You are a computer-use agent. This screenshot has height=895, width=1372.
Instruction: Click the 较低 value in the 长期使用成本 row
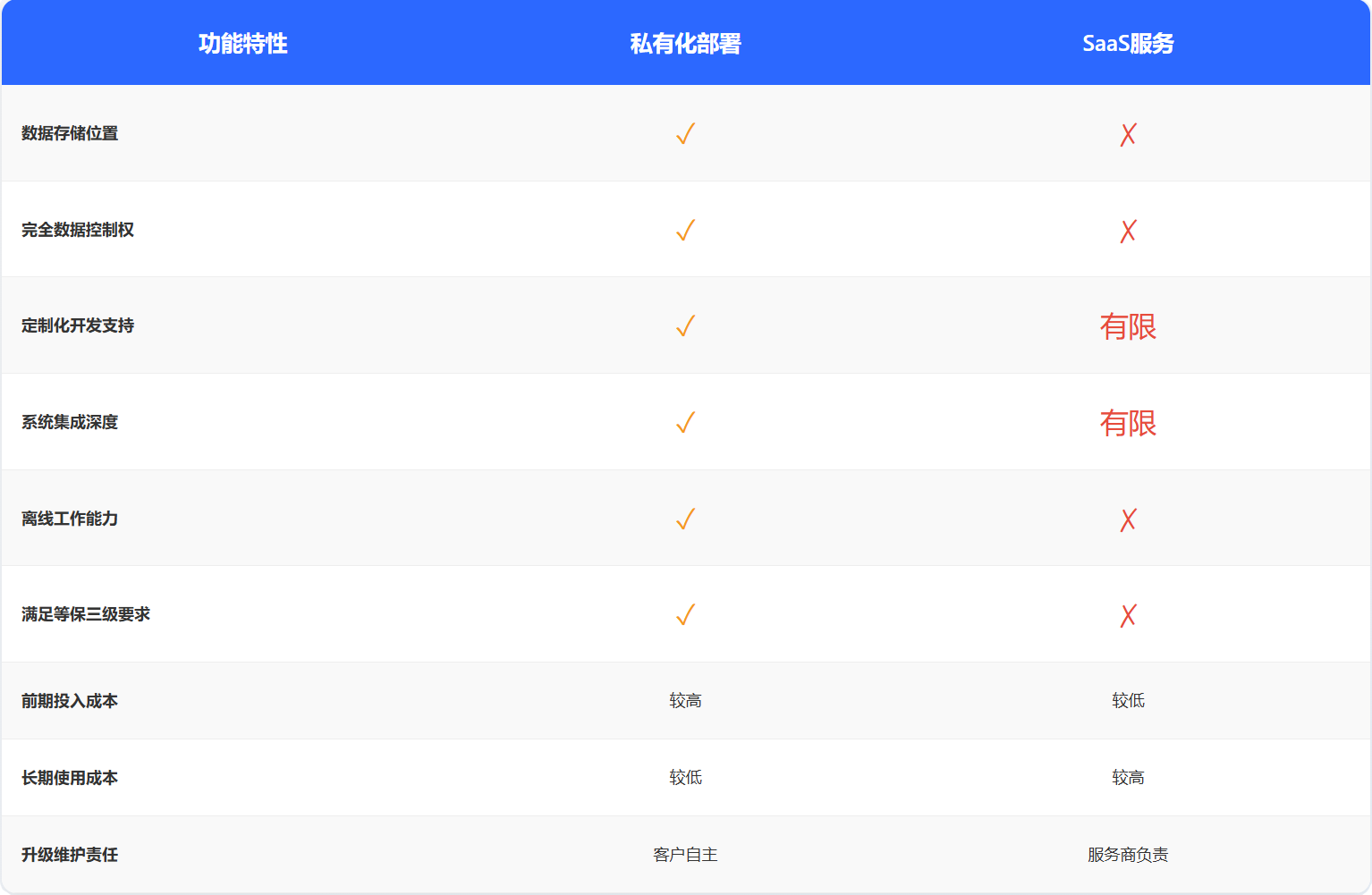(685, 778)
